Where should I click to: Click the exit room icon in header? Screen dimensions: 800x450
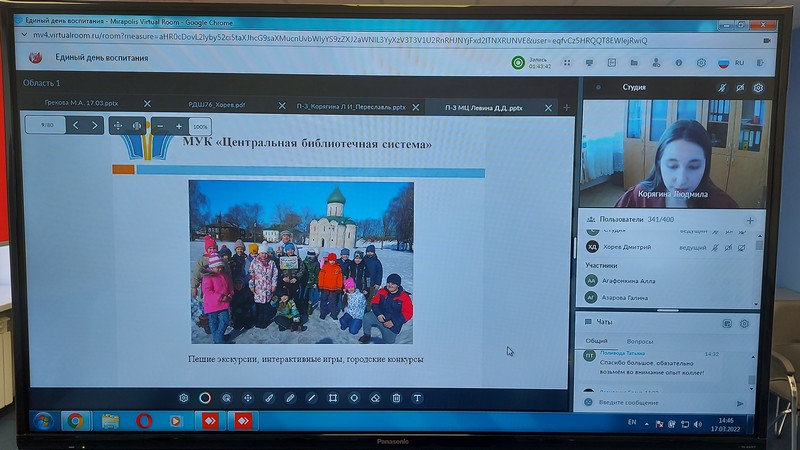pos(760,63)
